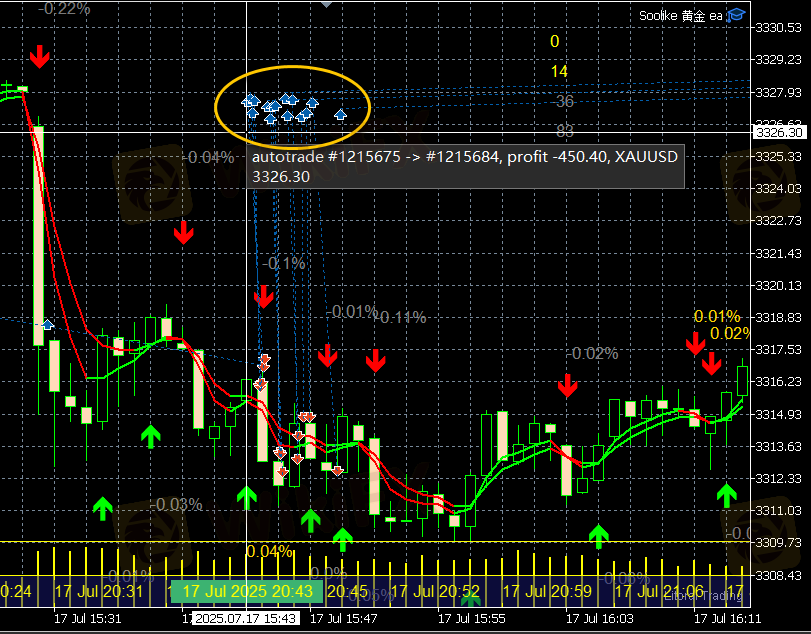Click the Soolike 黄金 ea expert label
The width and height of the screenshot is (811, 634).
681,16
